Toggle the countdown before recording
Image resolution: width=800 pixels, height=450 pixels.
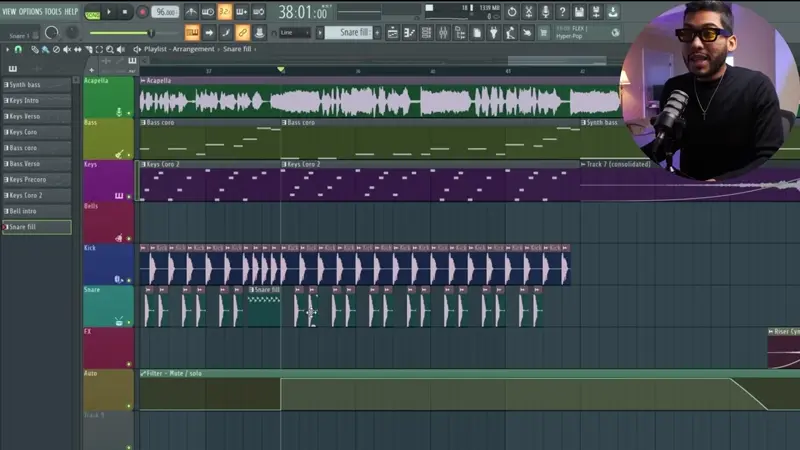[x=224, y=11]
